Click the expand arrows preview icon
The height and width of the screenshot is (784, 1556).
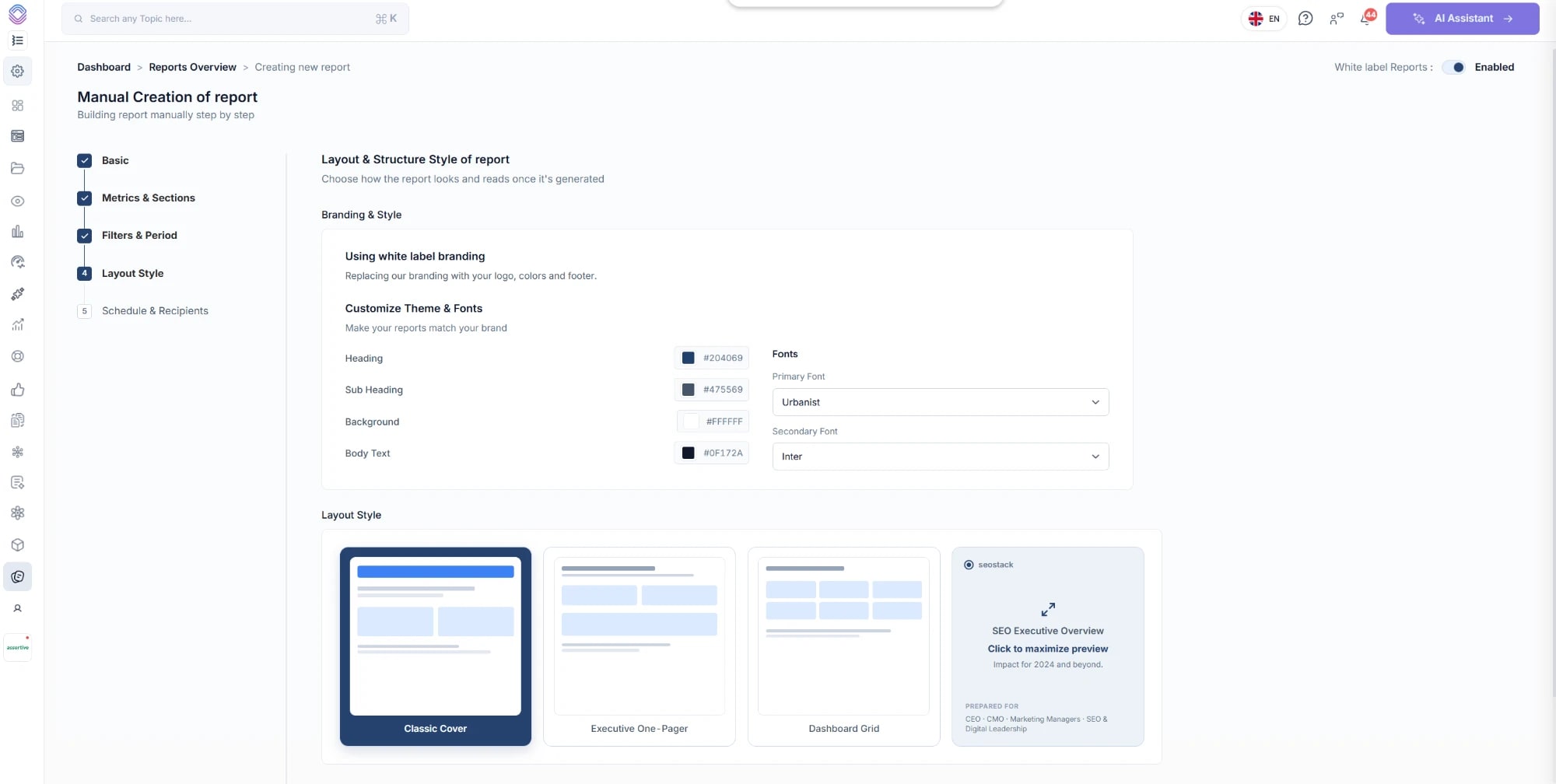pyautogui.click(x=1048, y=609)
